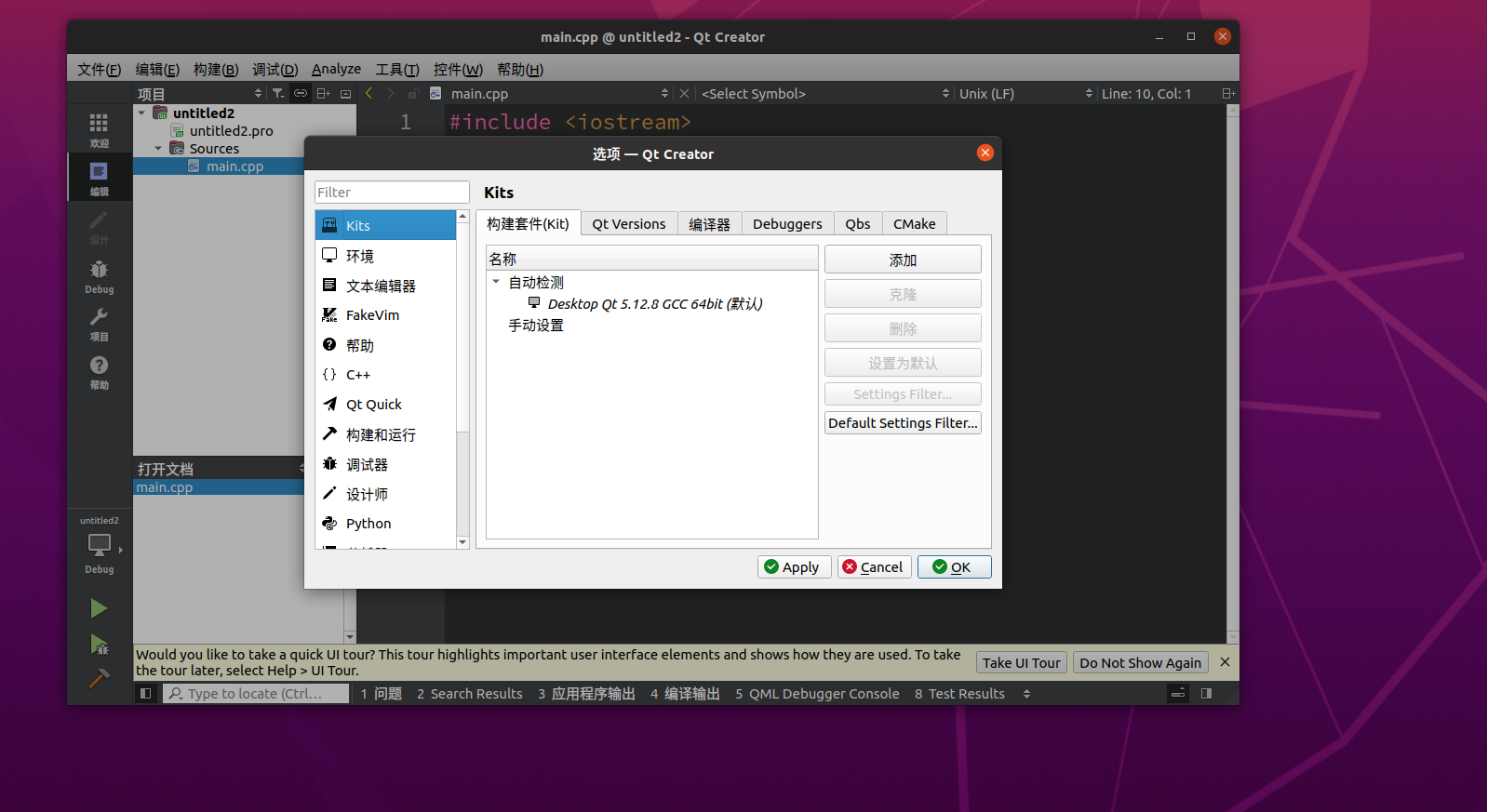Open the 设计师 options category
The image size is (1487, 812).
(385, 493)
